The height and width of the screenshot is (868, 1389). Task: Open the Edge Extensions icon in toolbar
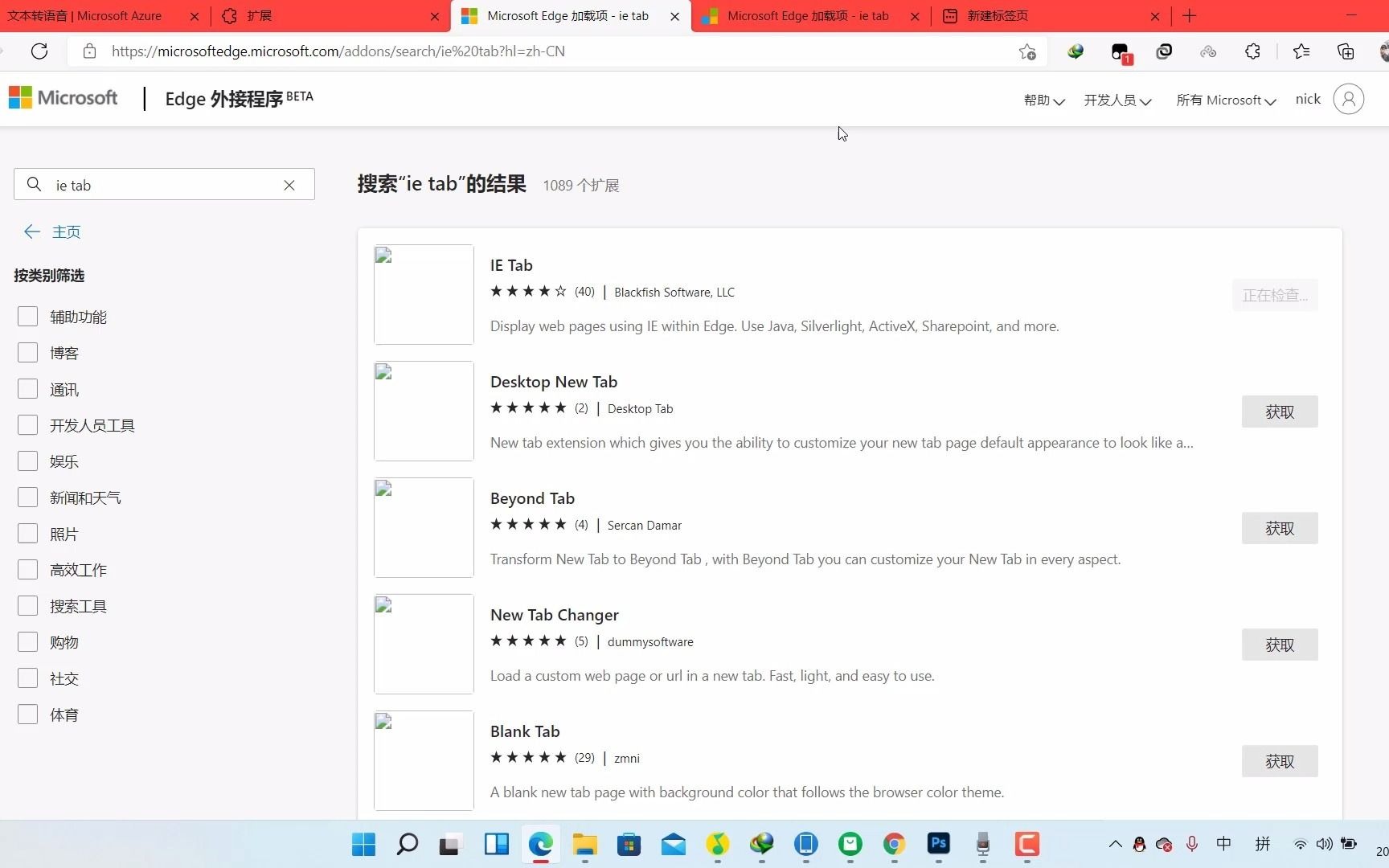click(1252, 51)
